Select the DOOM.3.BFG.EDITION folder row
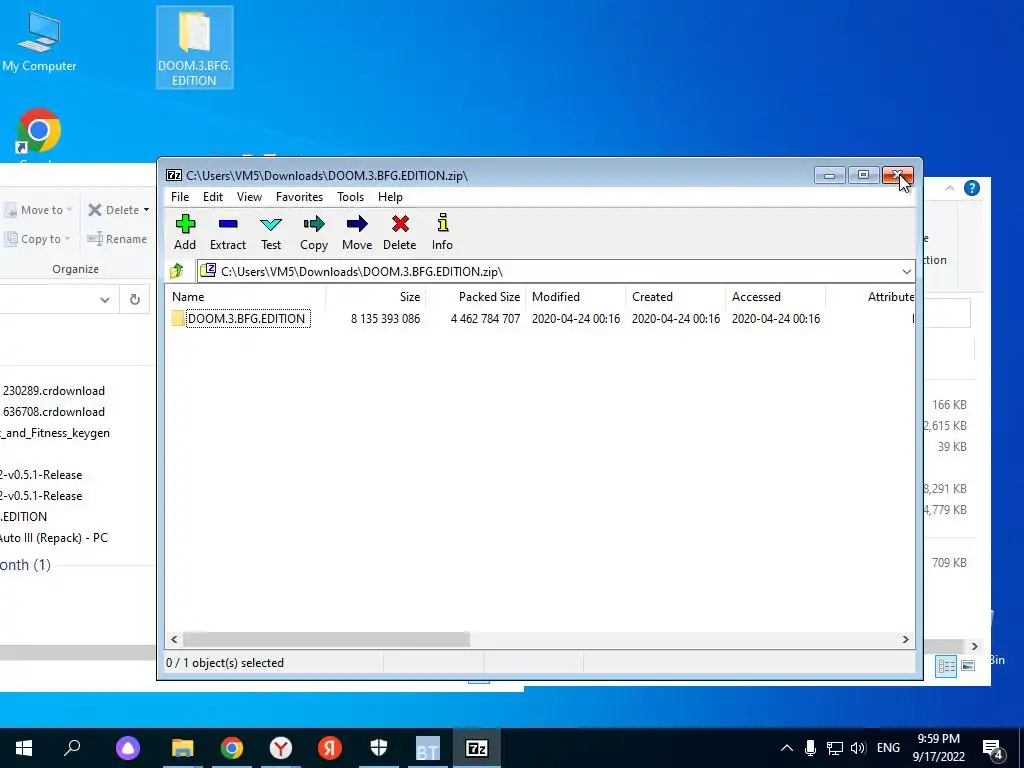The height and width of the screenshot is (768, 1024). coord(539,319)
